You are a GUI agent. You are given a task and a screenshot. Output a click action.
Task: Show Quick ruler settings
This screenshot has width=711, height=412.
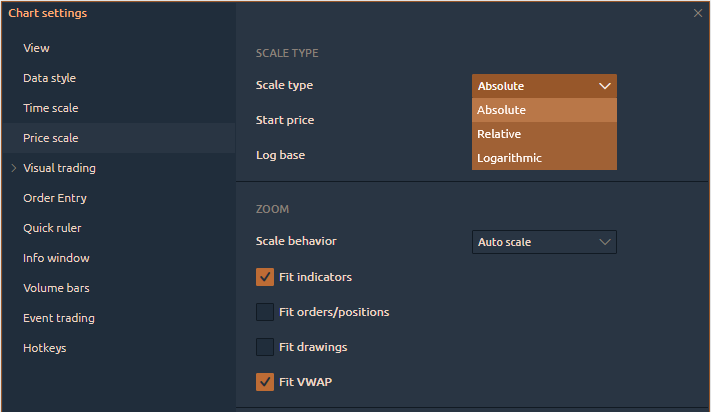[52, 228]
